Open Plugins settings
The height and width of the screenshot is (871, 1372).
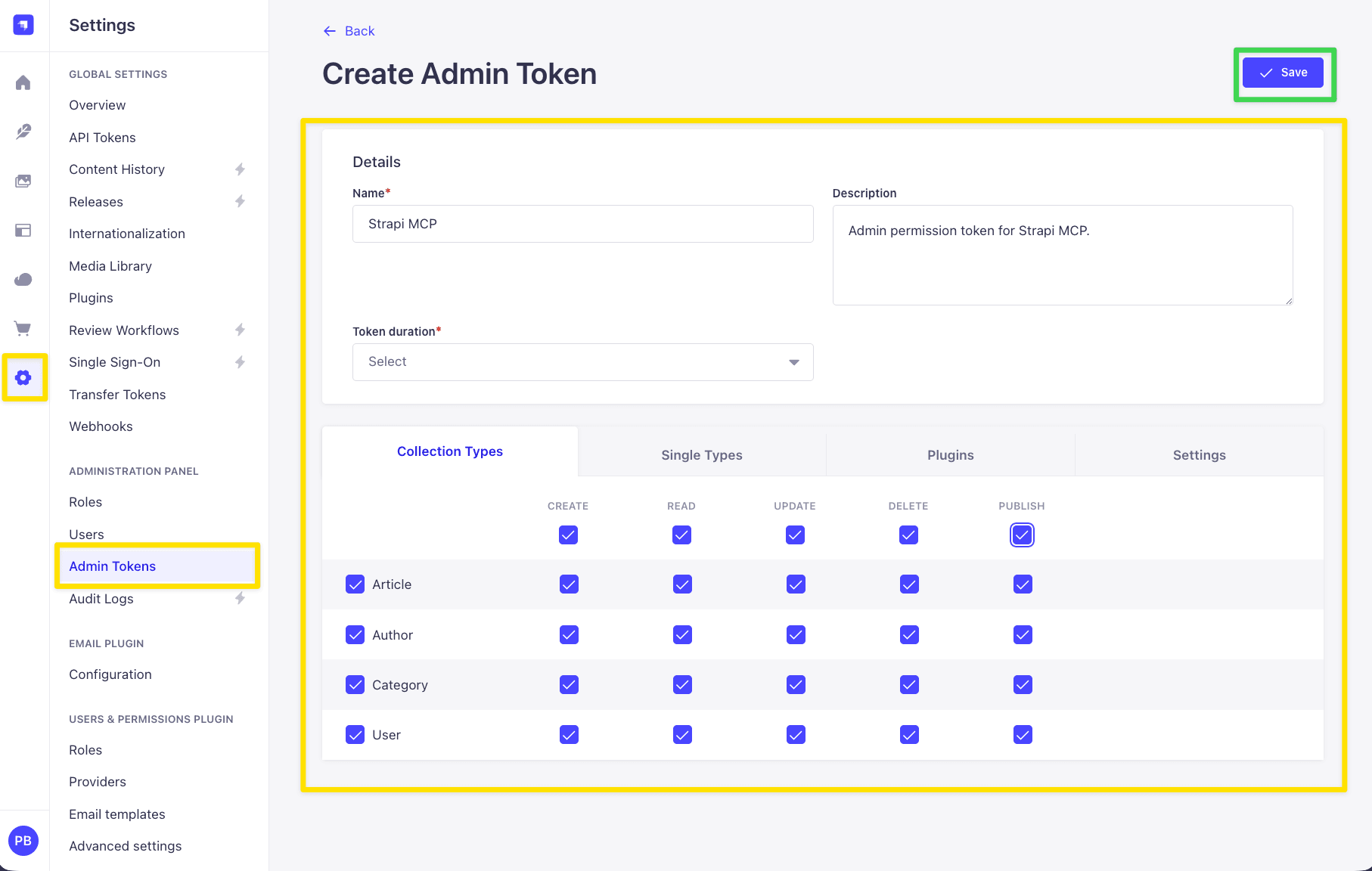pos(91,298)
